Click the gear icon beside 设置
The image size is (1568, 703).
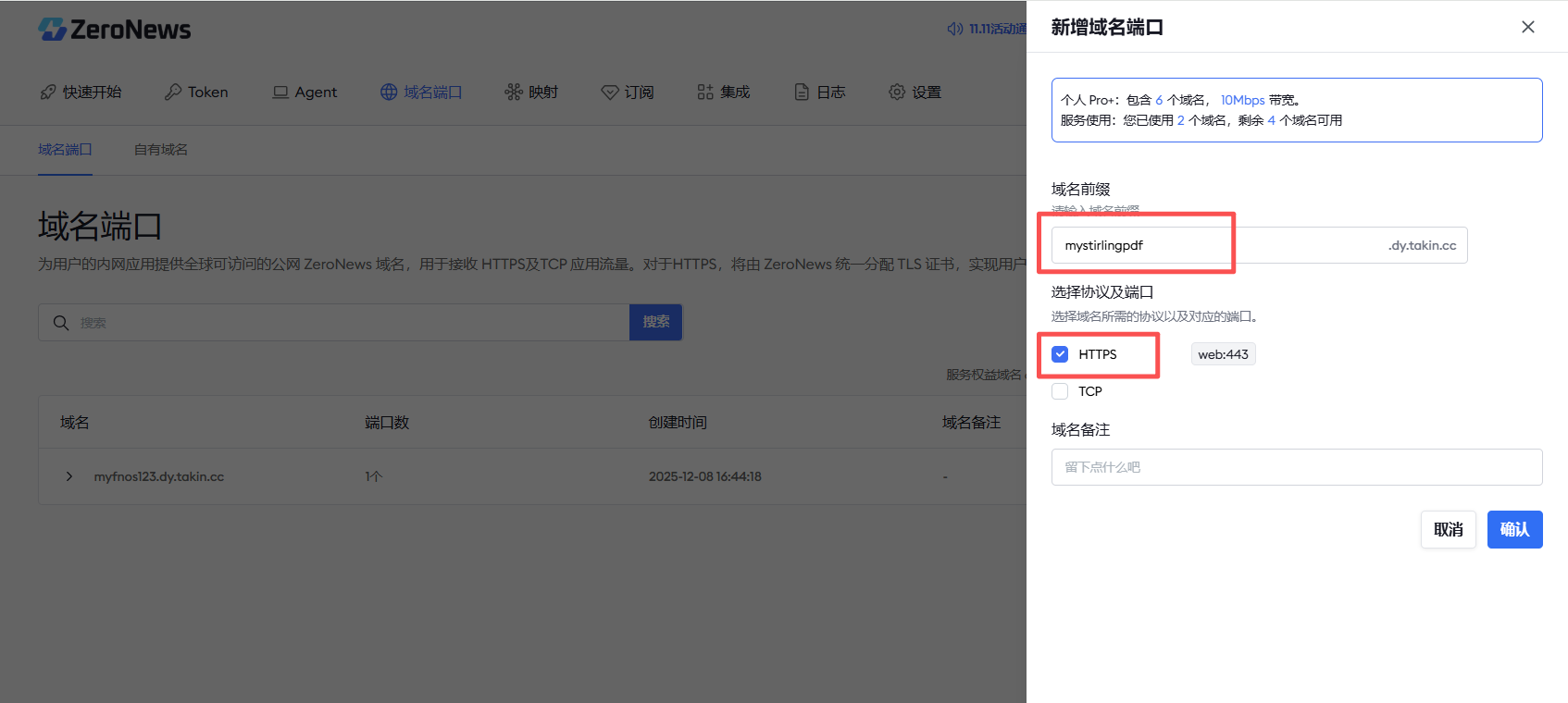[x=897, y=92]
